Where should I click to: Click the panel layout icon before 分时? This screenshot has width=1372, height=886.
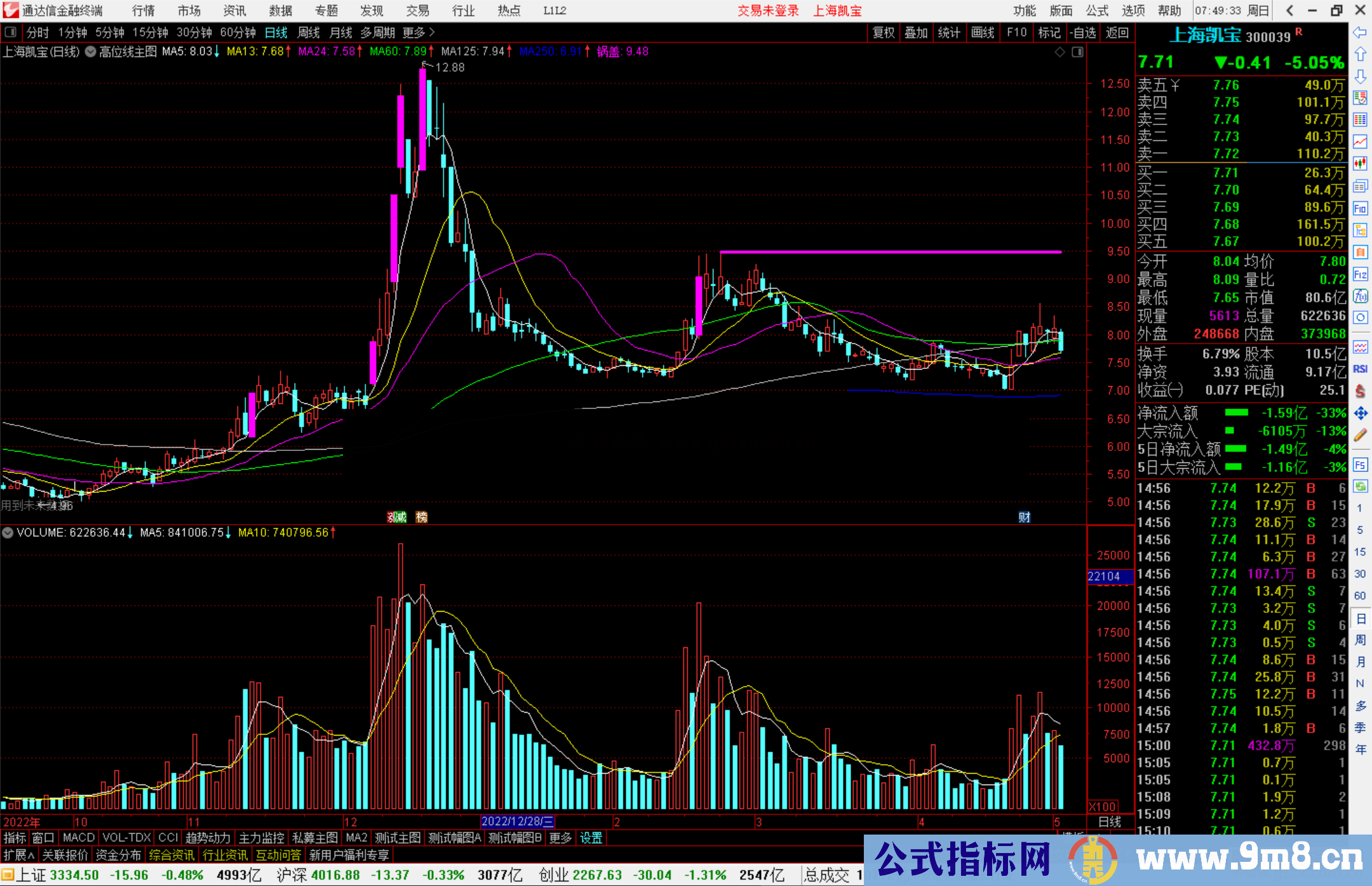tap(11, 32)
